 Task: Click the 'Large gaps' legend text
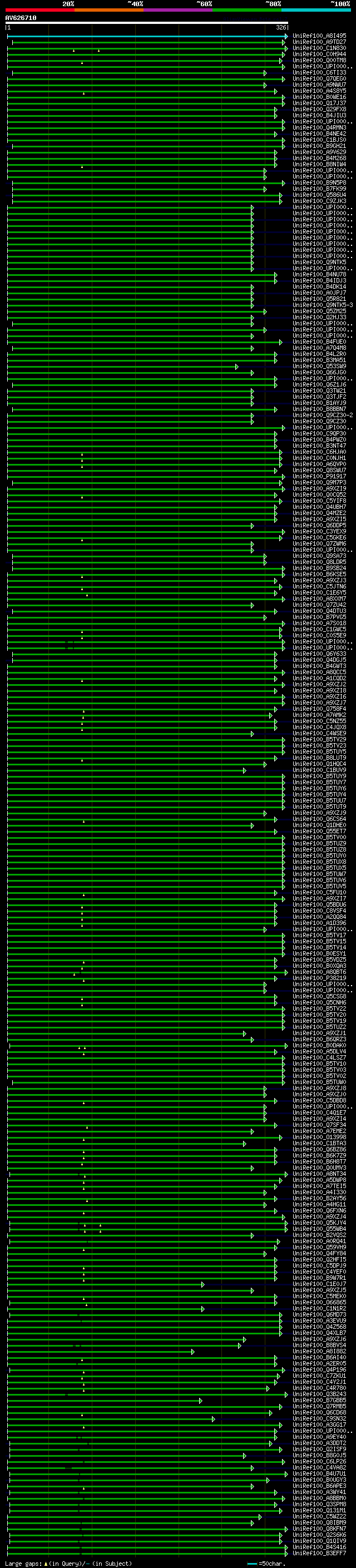(23, 1563)
